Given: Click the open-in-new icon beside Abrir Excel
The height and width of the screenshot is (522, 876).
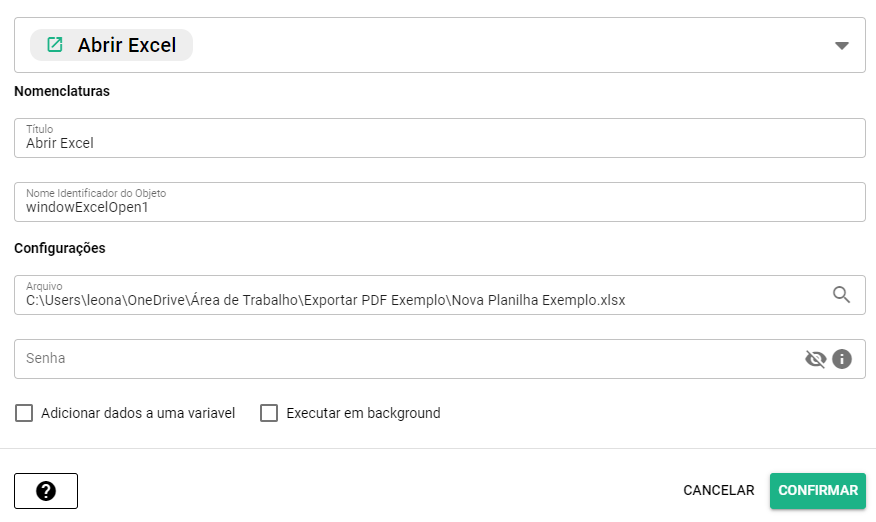Looking at the screenshot, I should tap(55, 45).
